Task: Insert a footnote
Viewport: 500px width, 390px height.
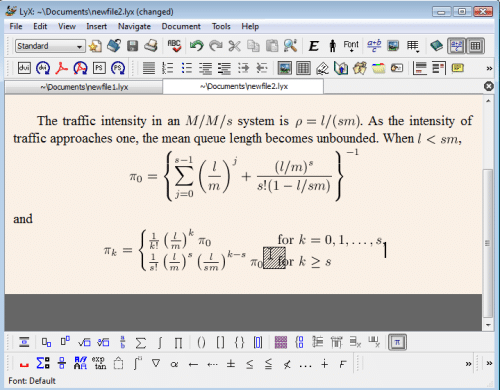Action: coord(420,68)
